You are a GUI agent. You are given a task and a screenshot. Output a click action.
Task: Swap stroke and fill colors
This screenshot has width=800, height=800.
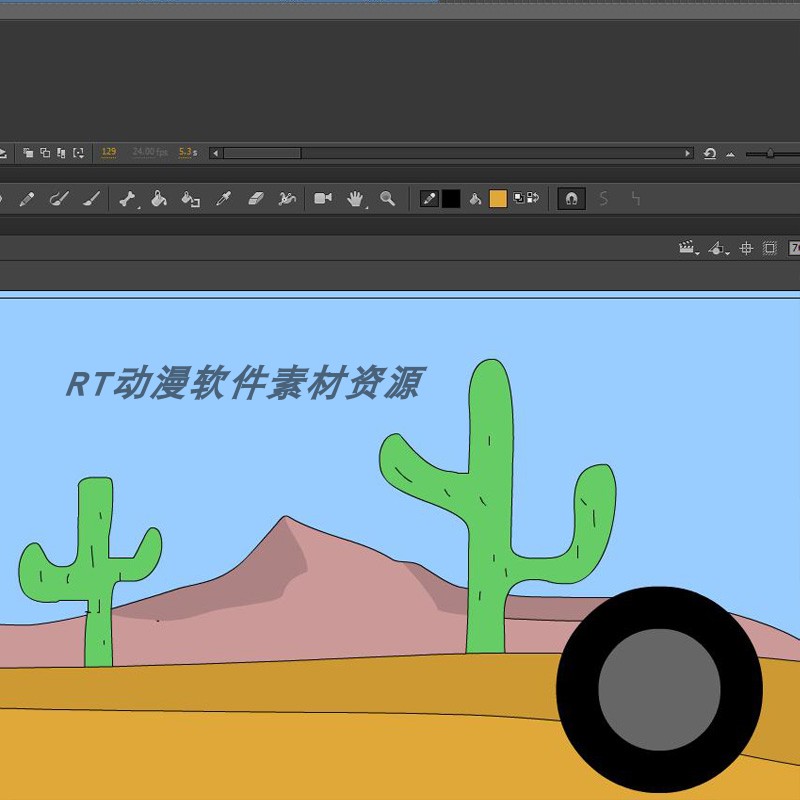(533, 198)
